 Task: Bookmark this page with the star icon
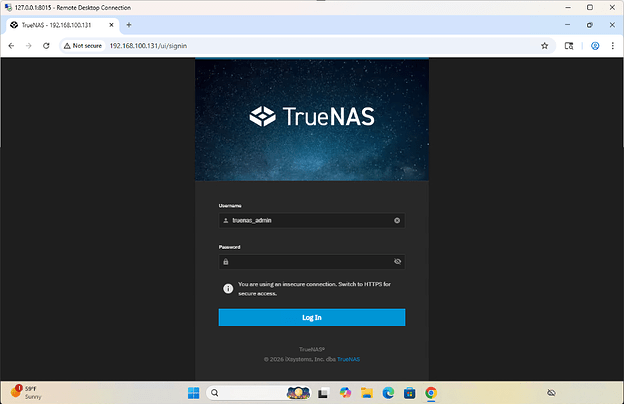pyautogui.click(x=544, y=46)
